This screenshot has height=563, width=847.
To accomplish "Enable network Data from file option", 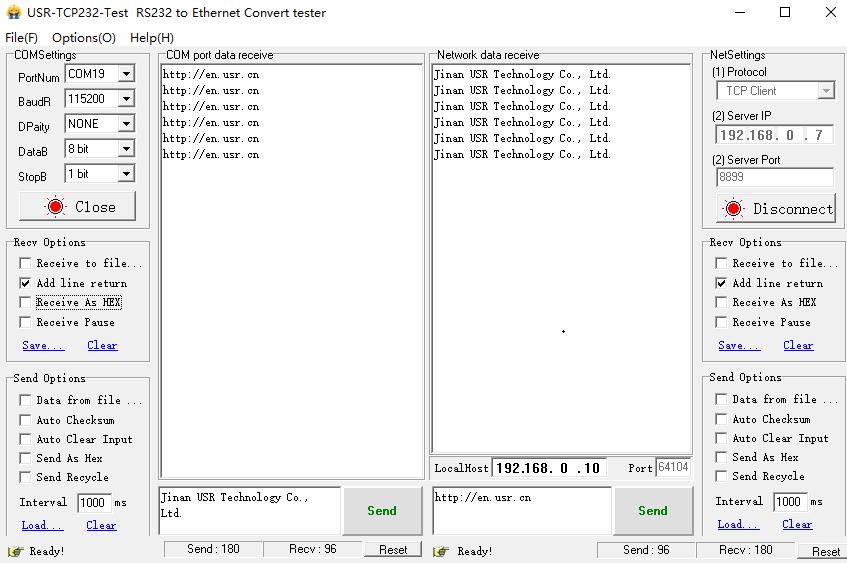I will tap(721, 399).
